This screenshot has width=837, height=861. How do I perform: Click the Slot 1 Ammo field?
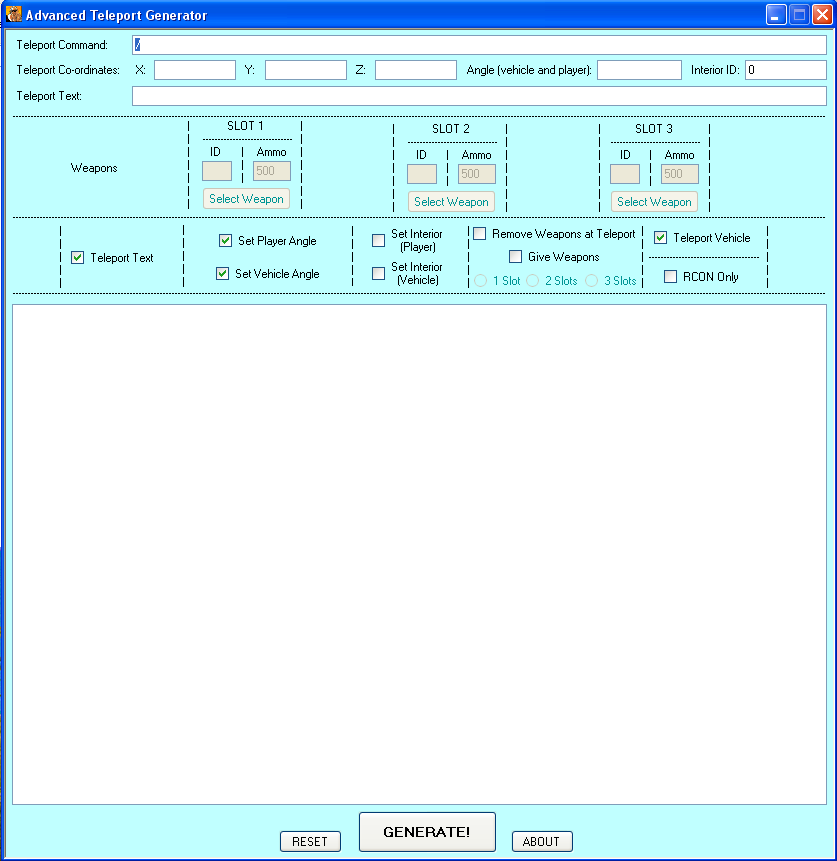[x=272, y=171]
